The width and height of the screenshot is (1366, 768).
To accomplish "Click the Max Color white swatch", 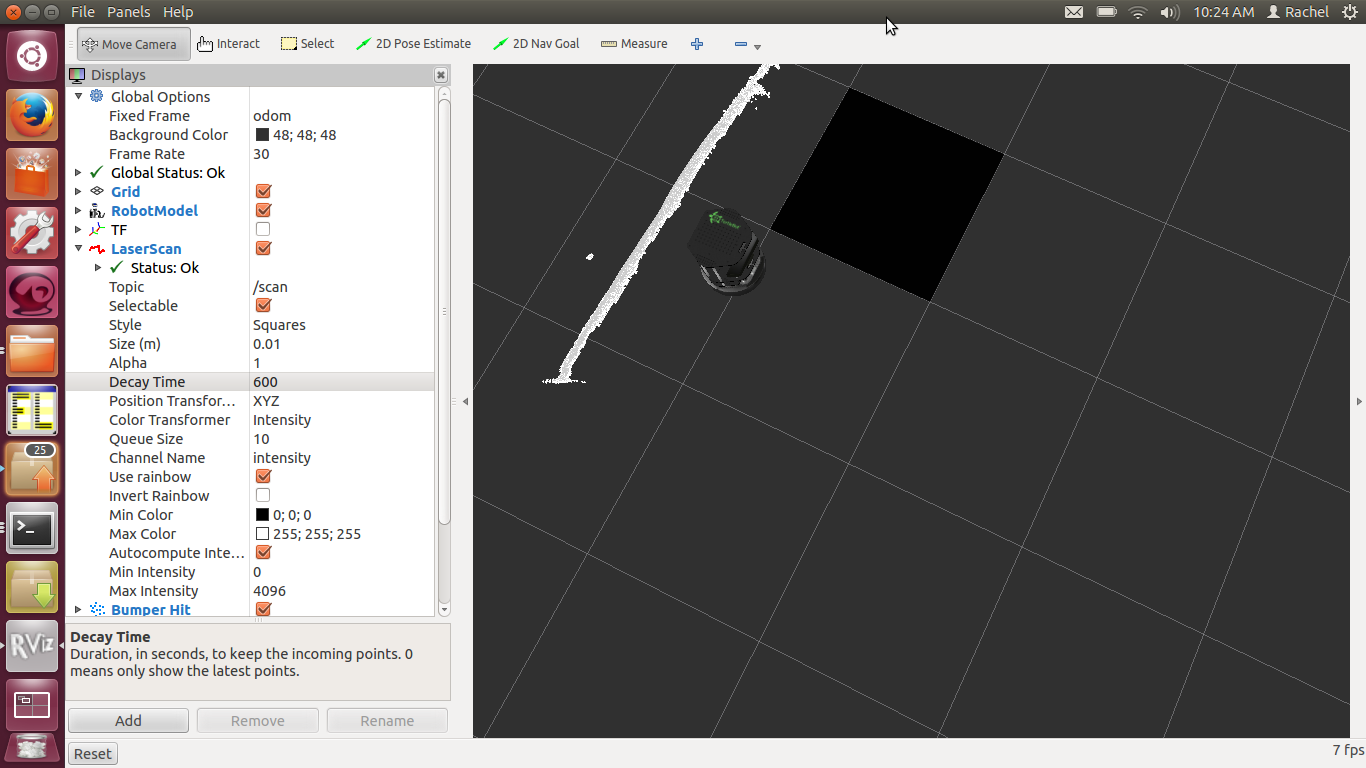I will (x=262, y=534).
